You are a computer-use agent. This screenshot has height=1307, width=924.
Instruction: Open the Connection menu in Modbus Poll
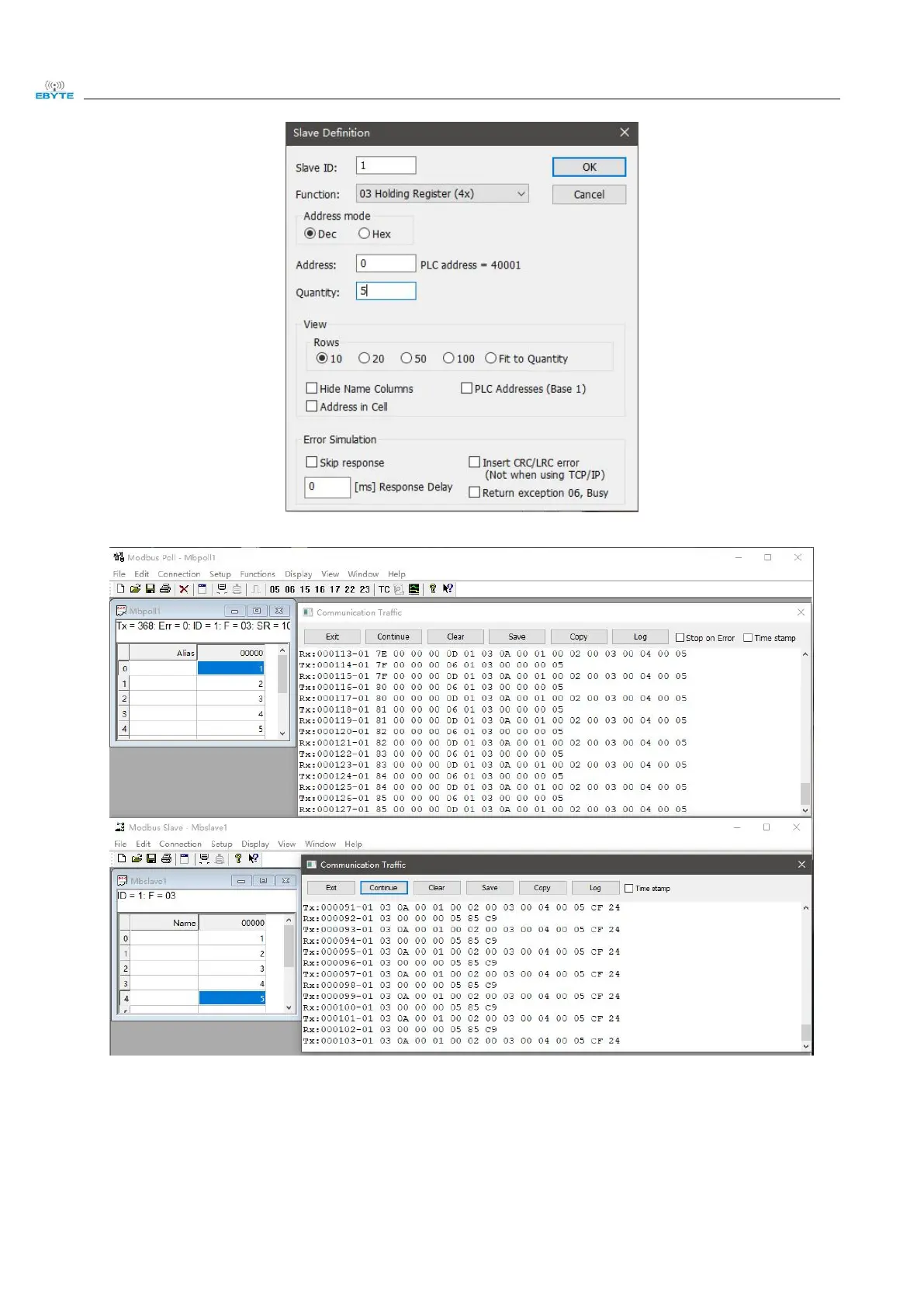pos(179,574)
